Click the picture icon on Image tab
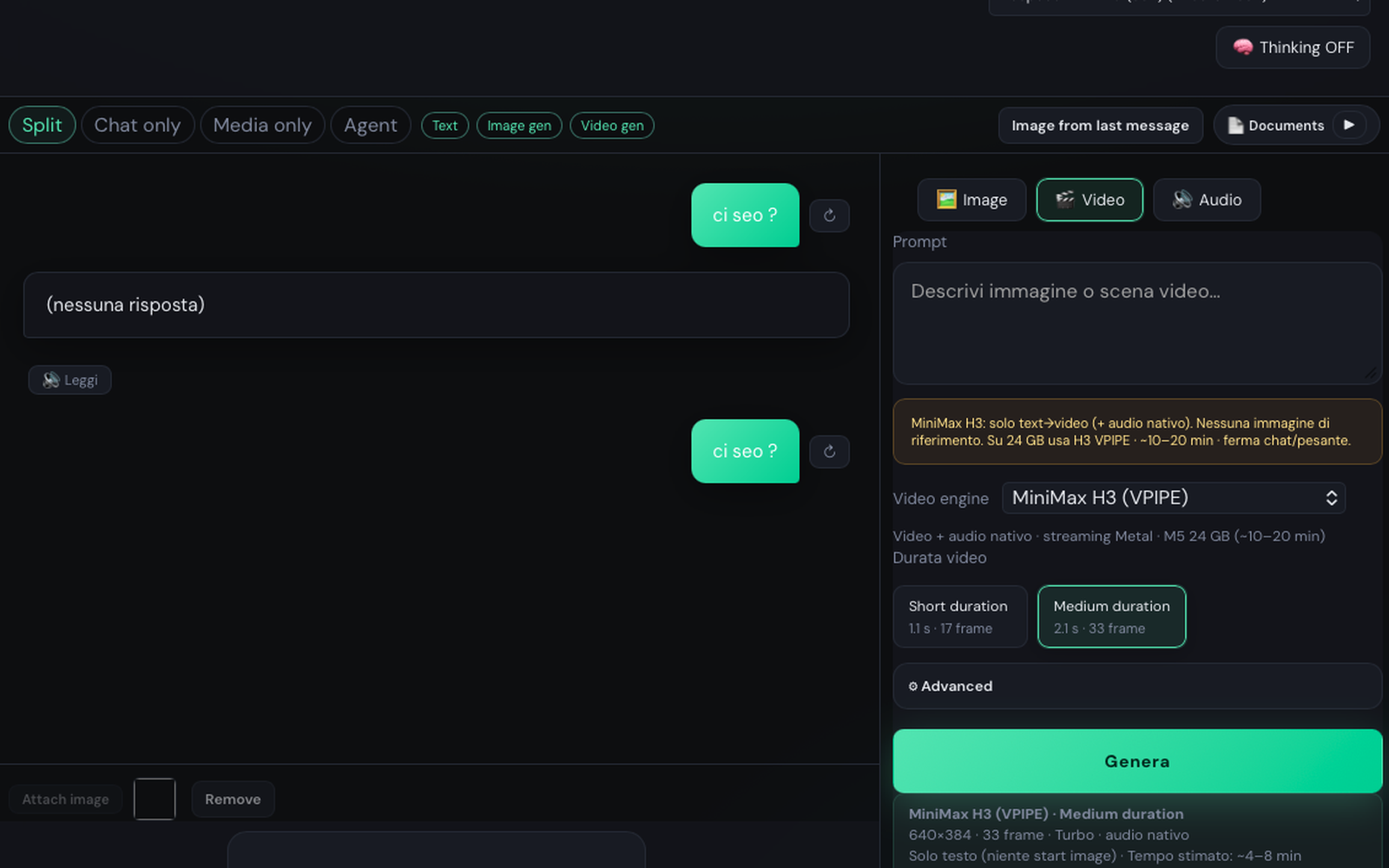Image resolution: width=1389 pixels, height=868 pixels. click(x=946, y=200)
